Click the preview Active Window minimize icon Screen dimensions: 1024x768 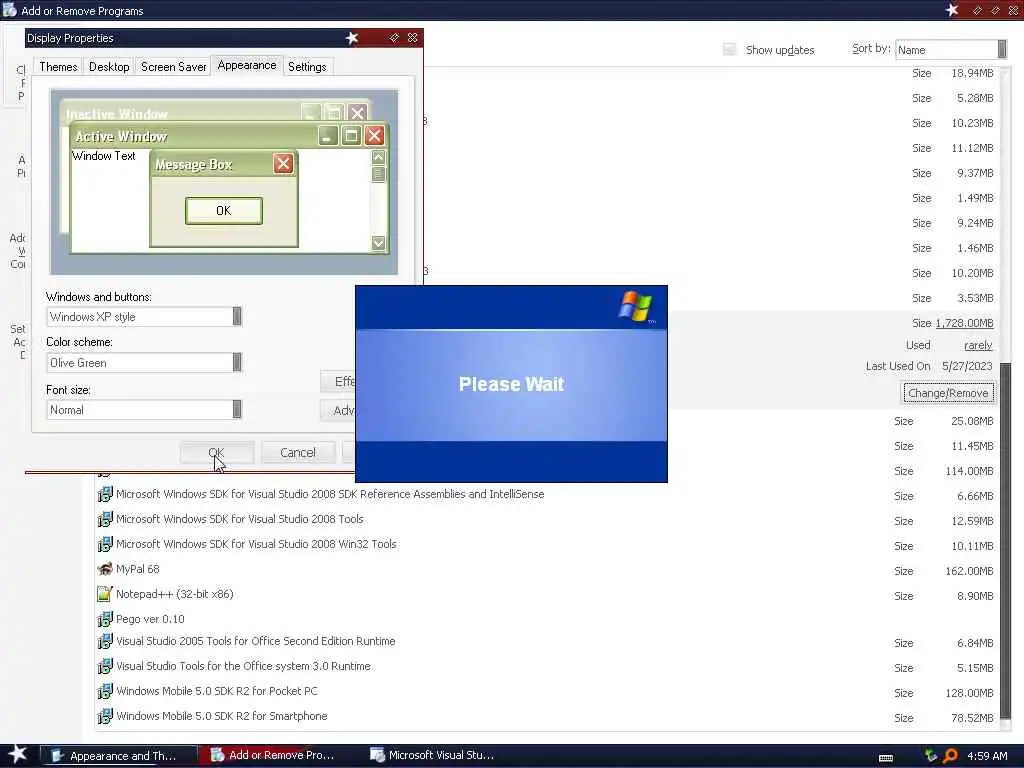pos(328,135)
